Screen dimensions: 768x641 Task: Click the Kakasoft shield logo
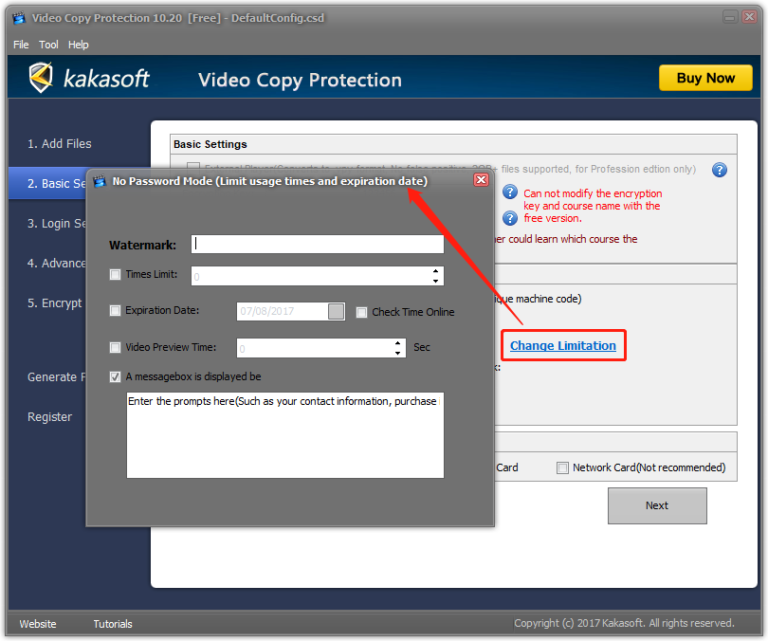tap(41, 78)
